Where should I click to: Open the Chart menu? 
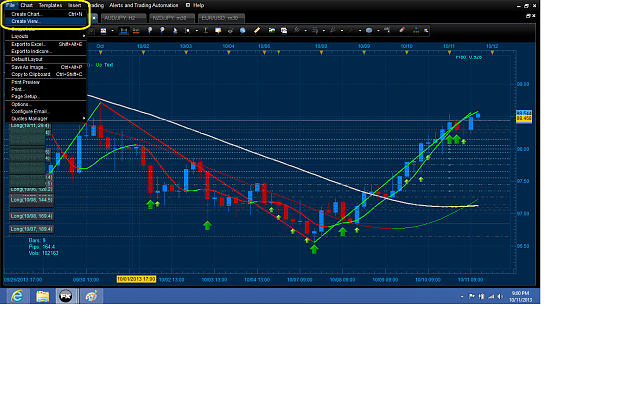(27, 5)
